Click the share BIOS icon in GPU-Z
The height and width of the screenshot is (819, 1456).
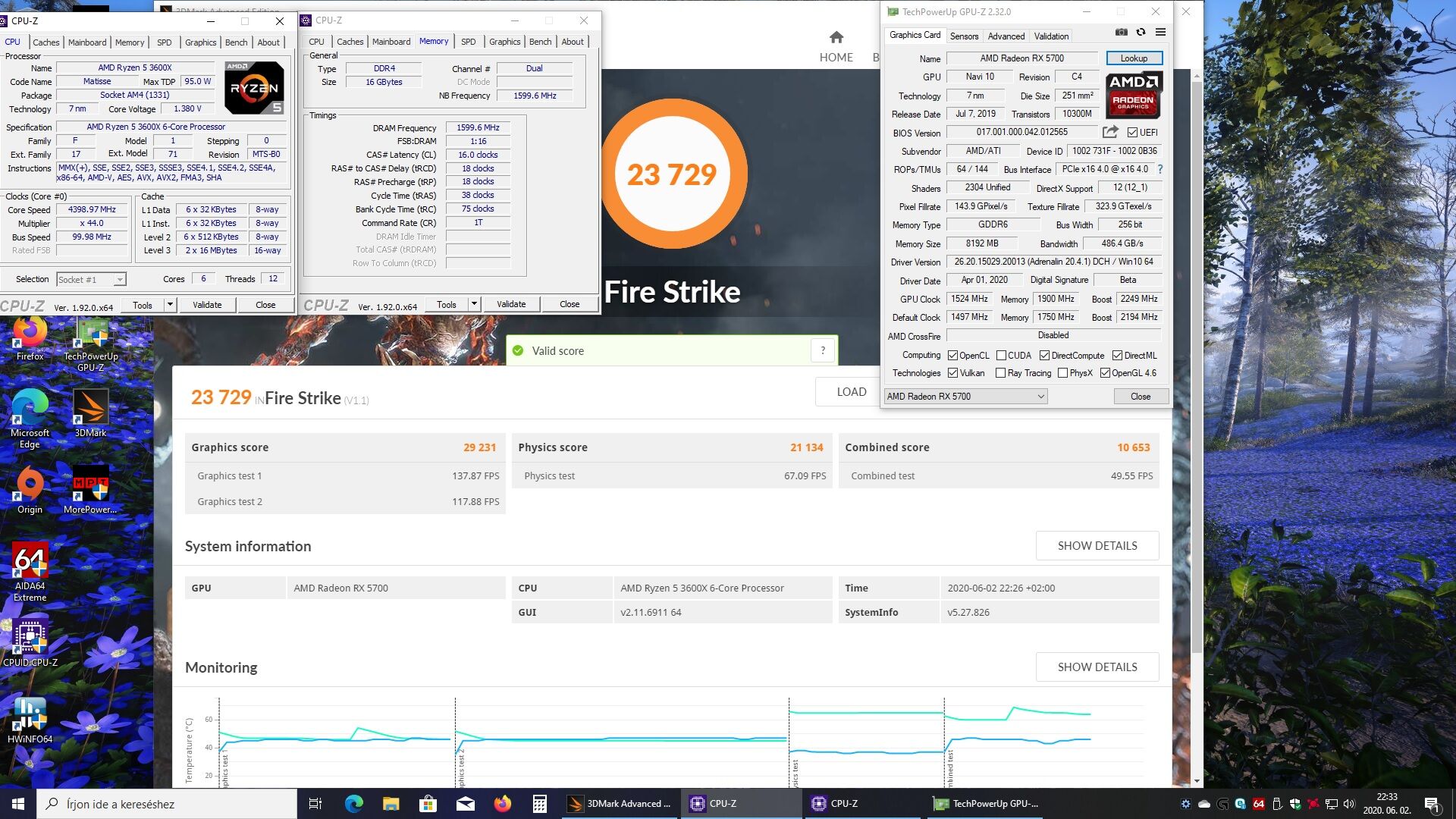[1110, 132]
